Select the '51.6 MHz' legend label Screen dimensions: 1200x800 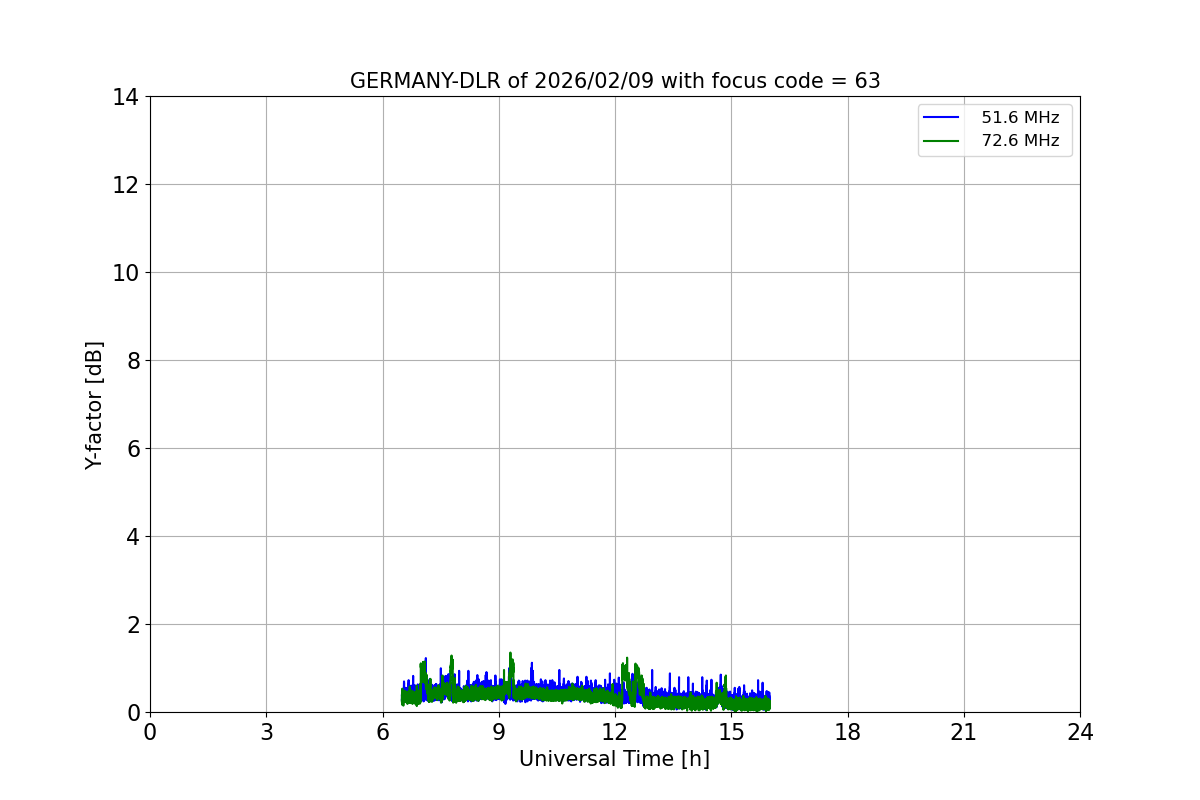click(x=1020, y=118)
